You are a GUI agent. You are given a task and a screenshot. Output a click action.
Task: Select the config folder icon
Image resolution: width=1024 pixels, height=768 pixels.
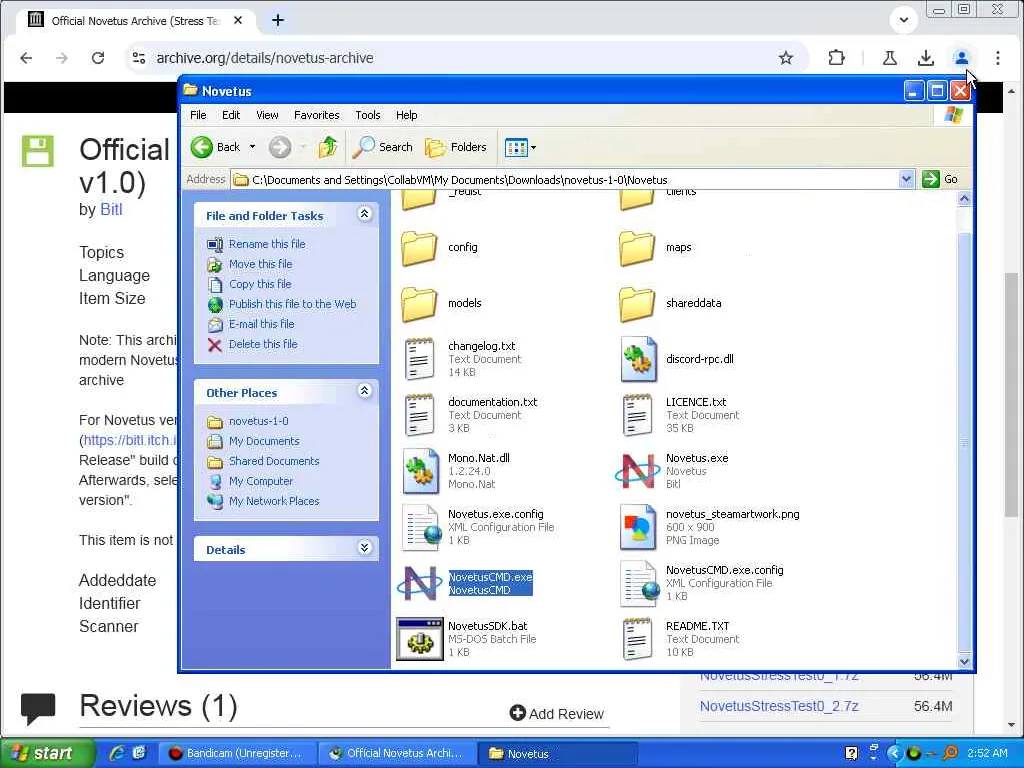[419, 248]
